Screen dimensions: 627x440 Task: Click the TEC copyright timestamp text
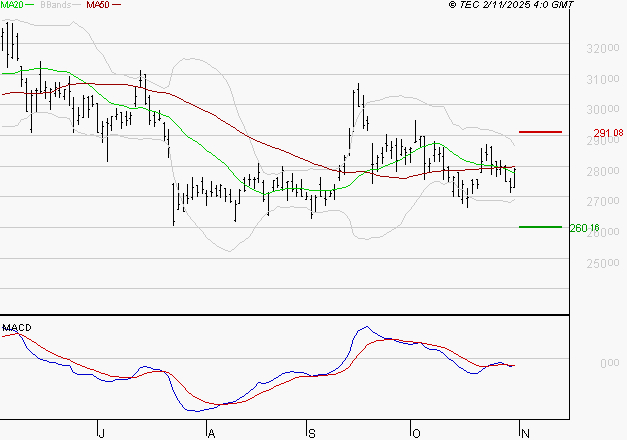click(x=511, y=5)
